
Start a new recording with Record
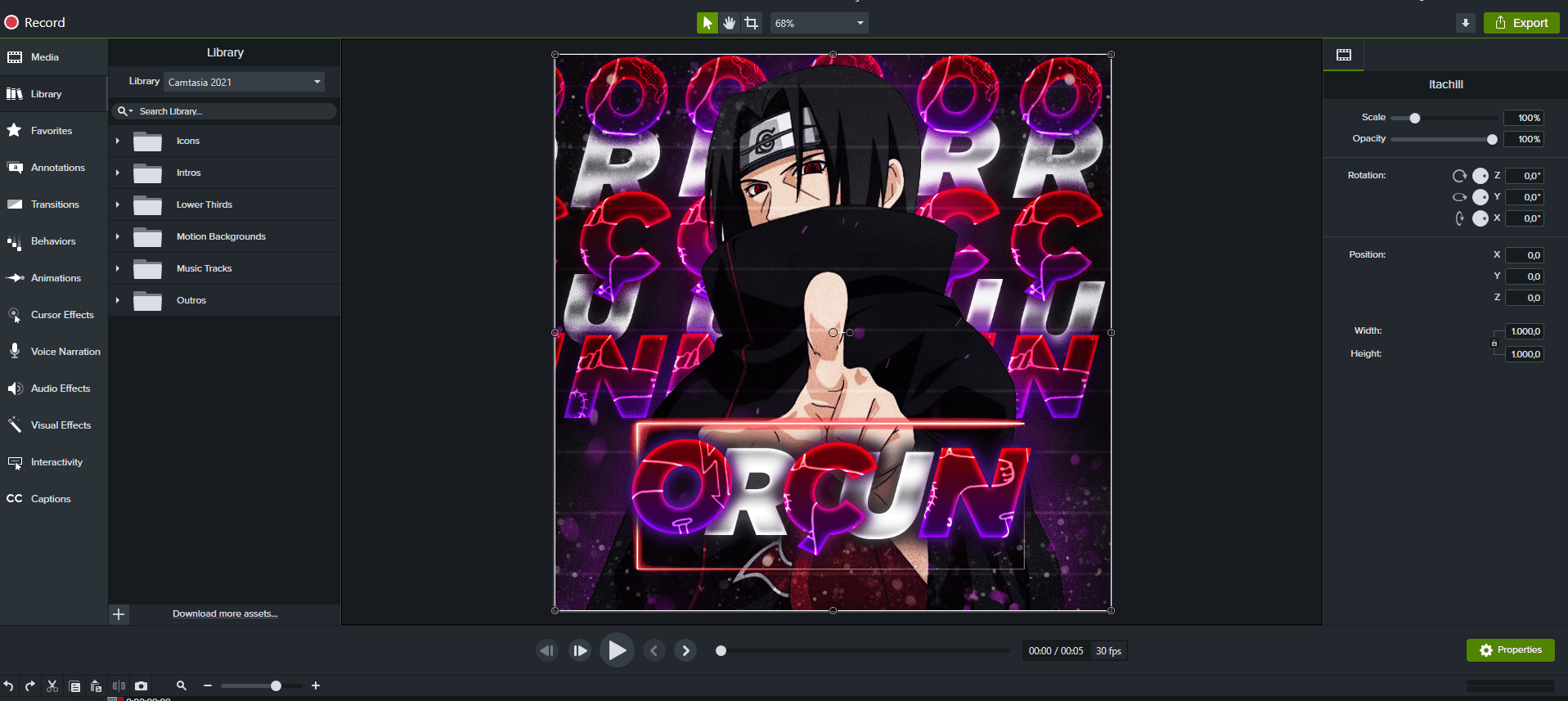coord(35,23)
